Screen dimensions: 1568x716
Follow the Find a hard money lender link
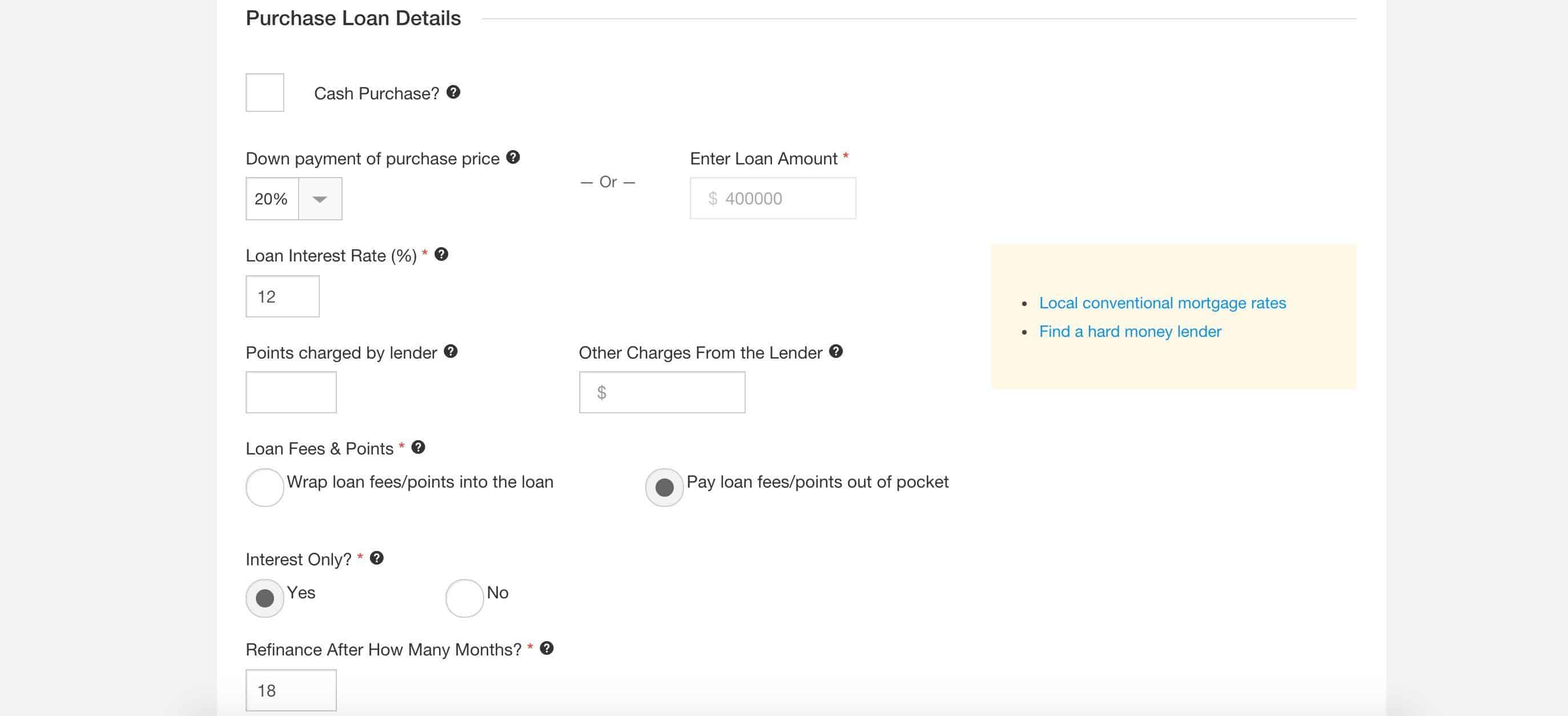pyautogui.click(x=1129, y=332)
